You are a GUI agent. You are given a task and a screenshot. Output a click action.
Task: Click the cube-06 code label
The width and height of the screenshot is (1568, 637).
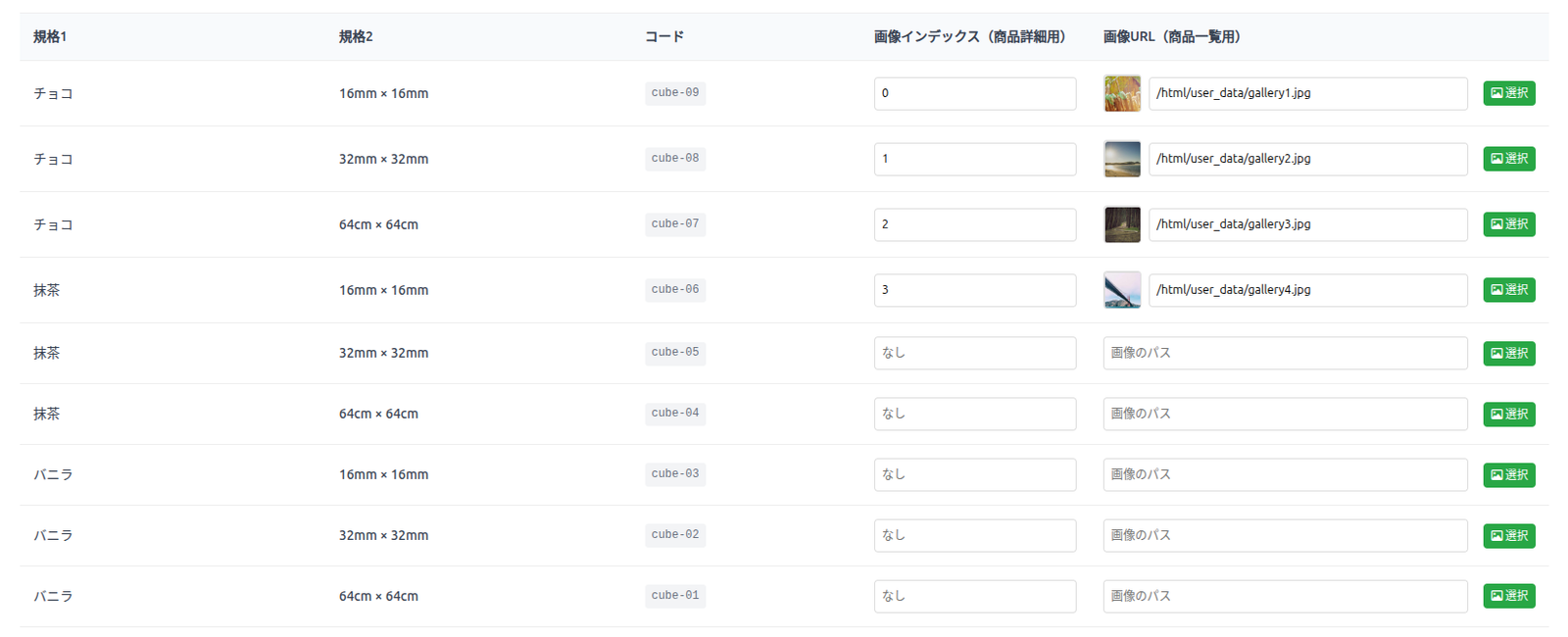pos(675,290)
